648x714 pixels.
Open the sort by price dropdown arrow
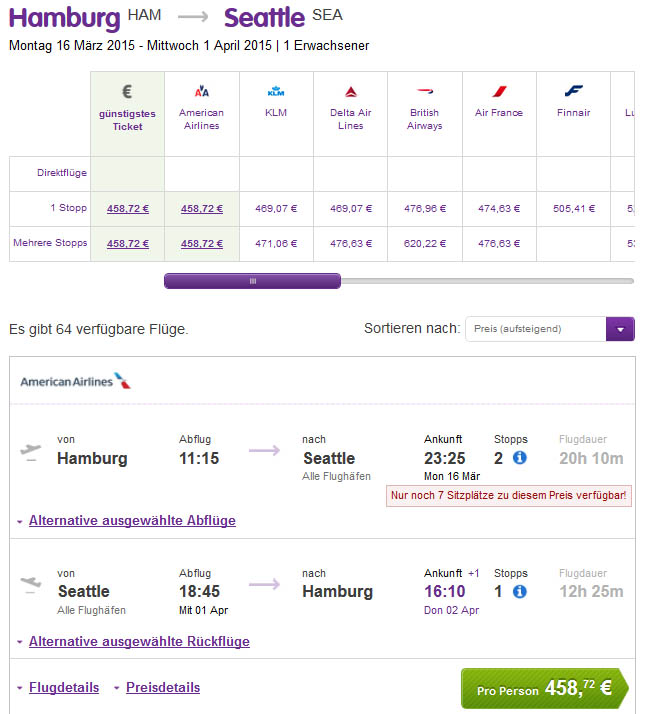pos(620,329)
